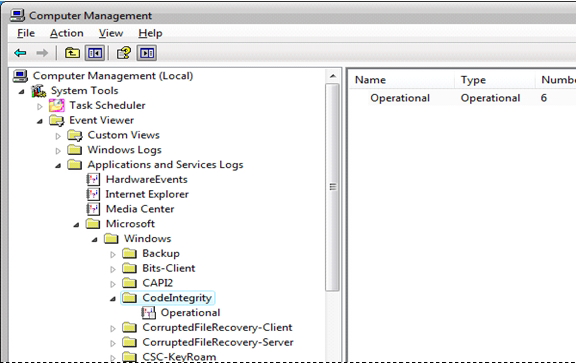Viewport: 576px width, 364px height.
Task: Collapse the CodeIntegrity node
Action: [x=113, y=299]
